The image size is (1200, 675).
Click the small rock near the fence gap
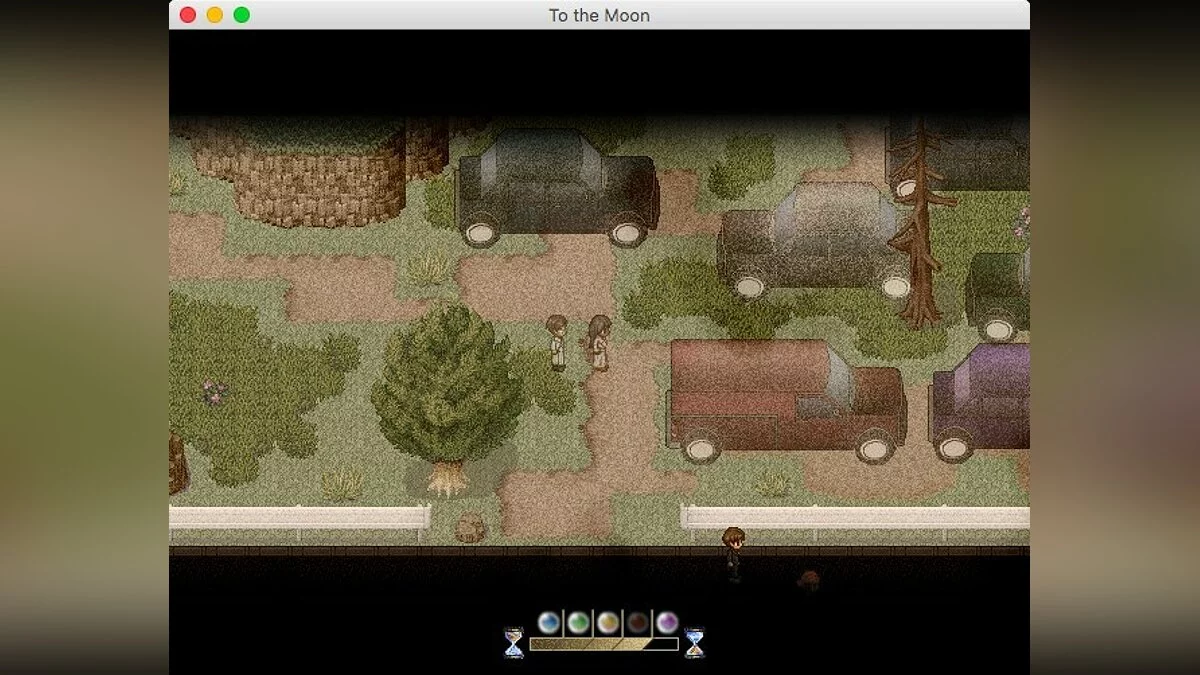[470, 527]
